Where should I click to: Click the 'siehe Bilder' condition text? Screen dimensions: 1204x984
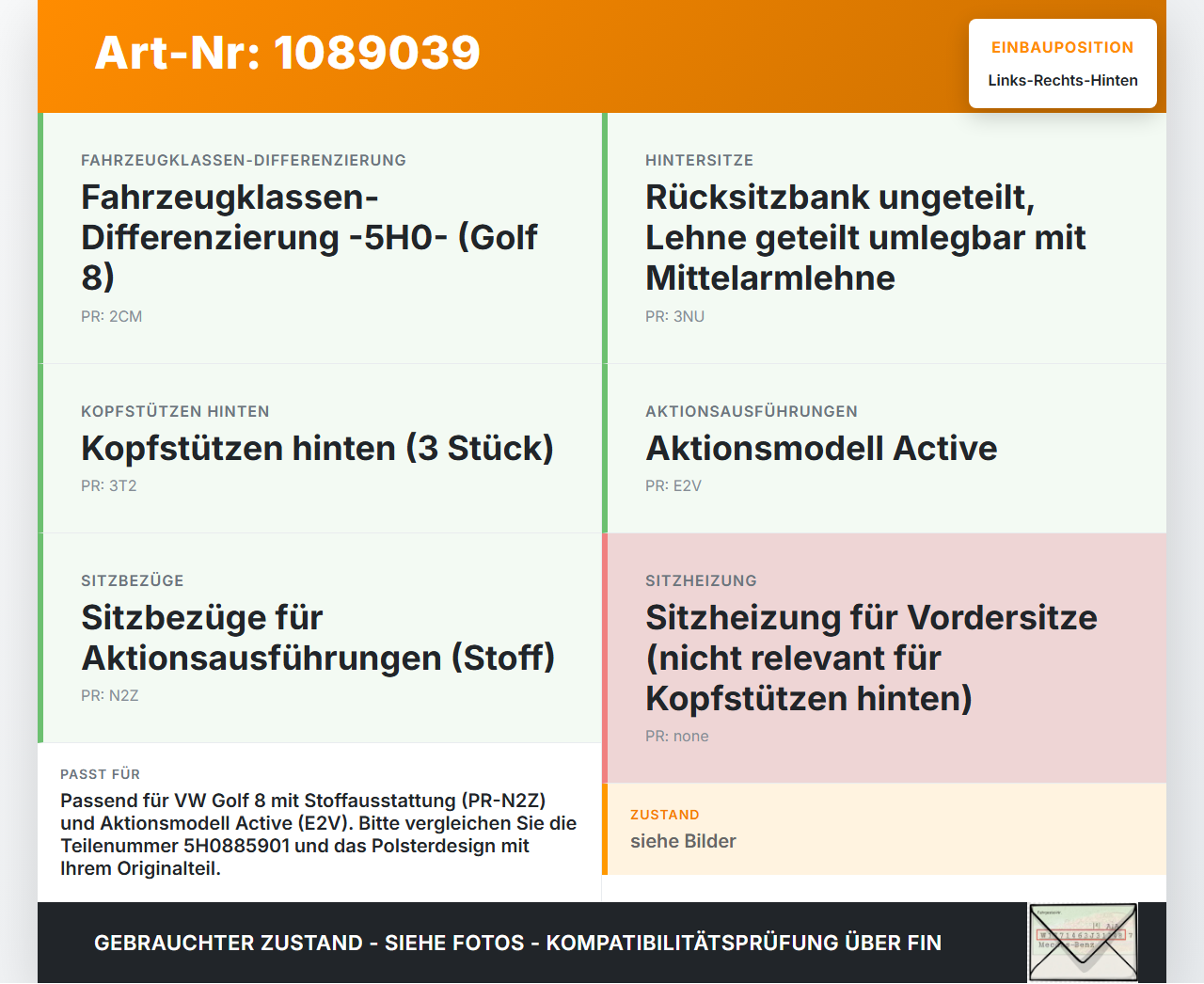pos(683,841)
